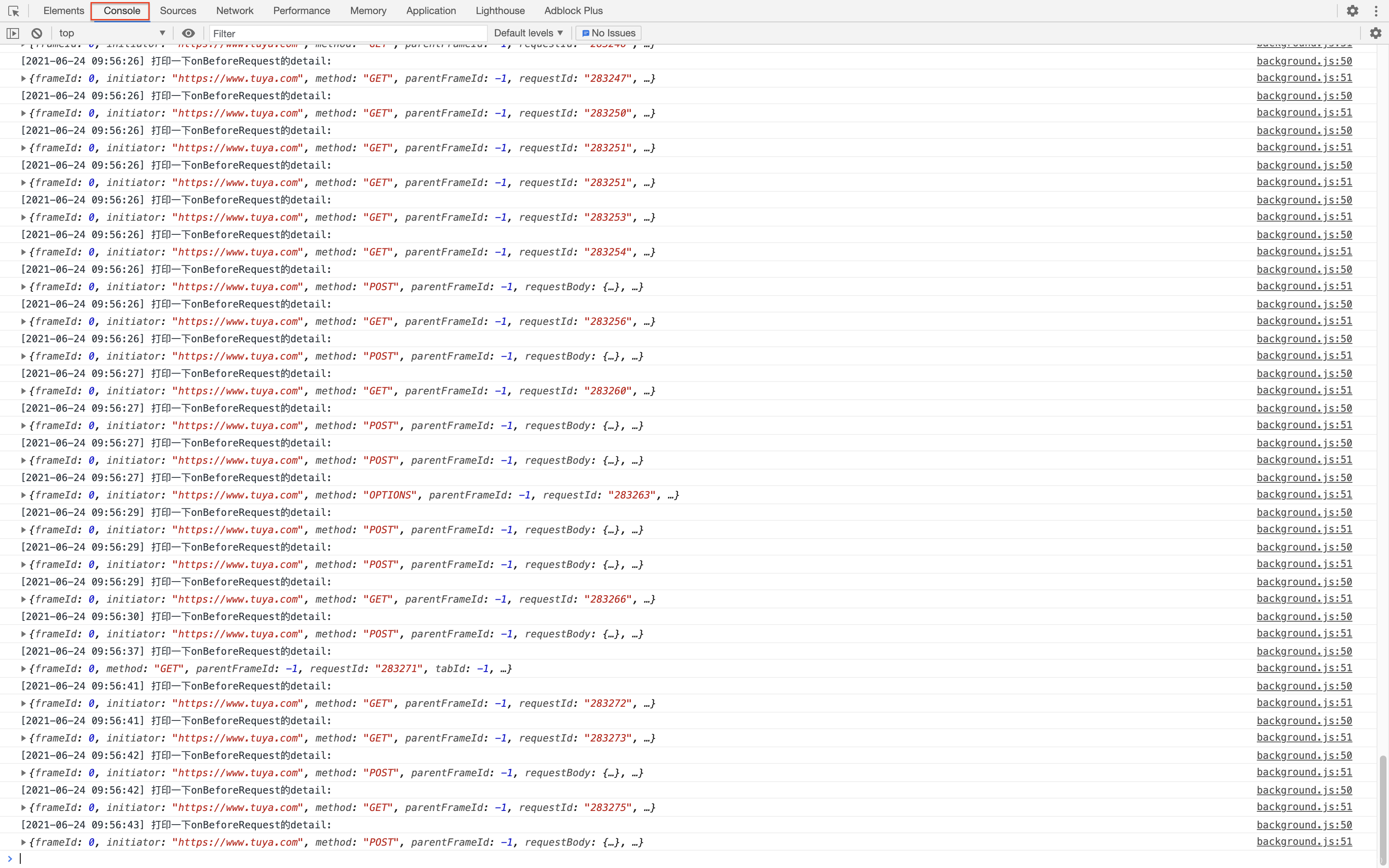Screen dimensions: 1389x868
Task: Select the log message timestamped 09:56:30
Action: click(176, 617)
